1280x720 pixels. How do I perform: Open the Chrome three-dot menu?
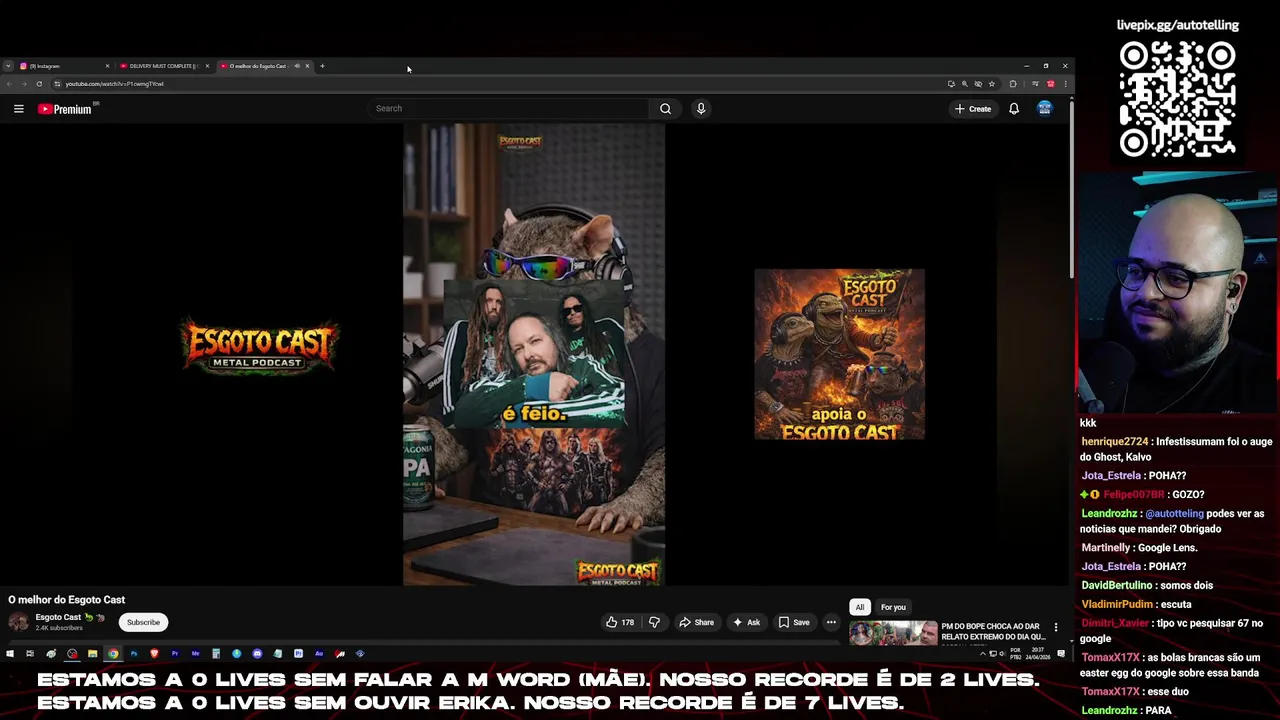pos(1065,84)
